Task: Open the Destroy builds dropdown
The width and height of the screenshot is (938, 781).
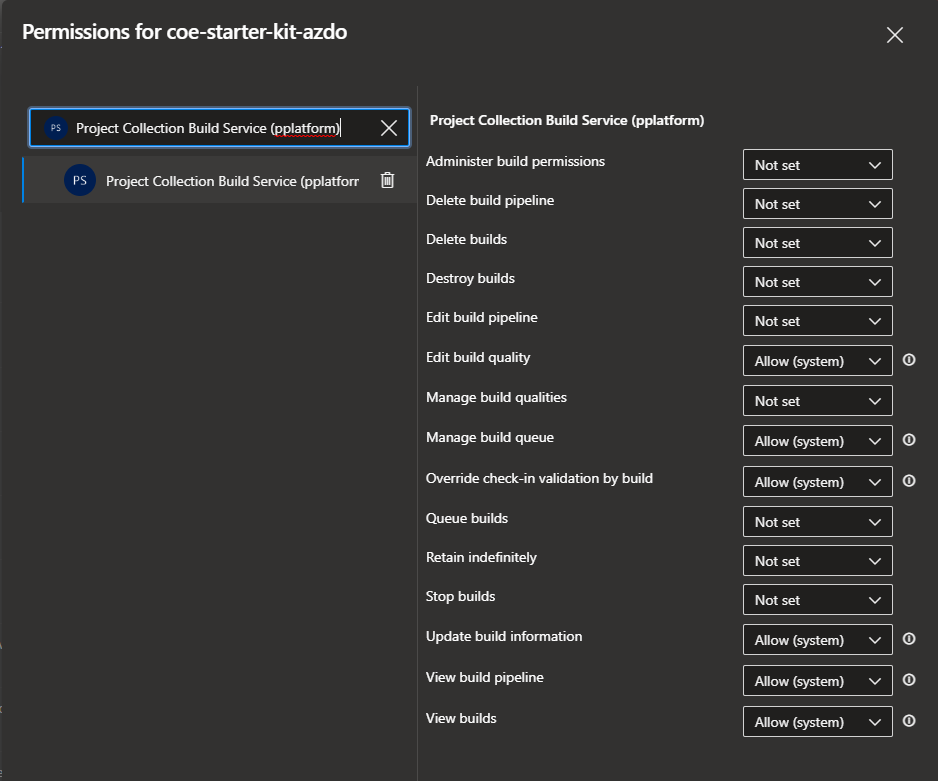Action: (x=817, y=281)
